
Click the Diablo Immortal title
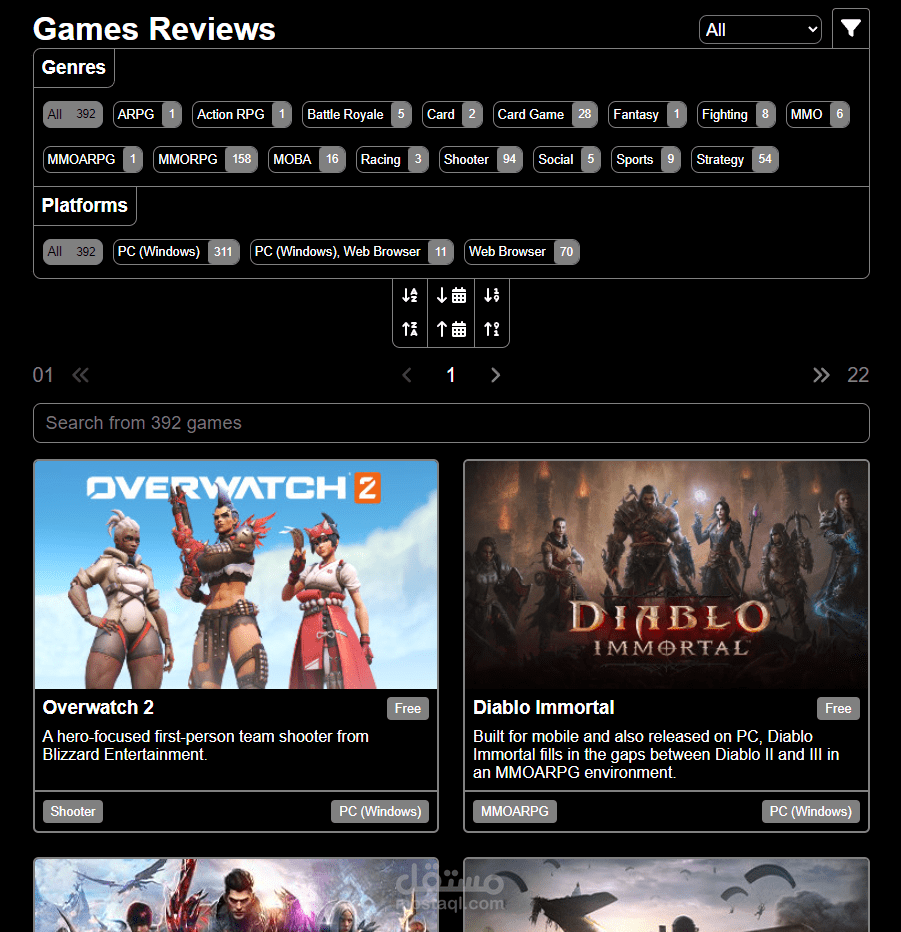click(543, 707)
